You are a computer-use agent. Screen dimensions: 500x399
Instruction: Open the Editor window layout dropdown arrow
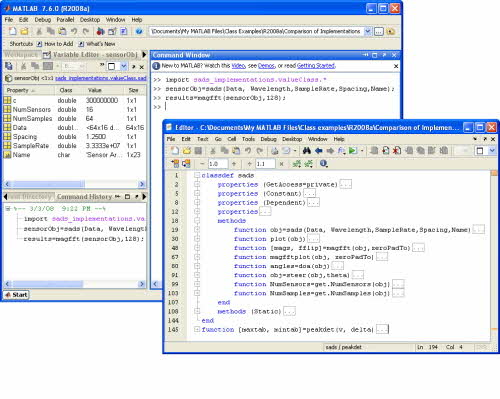pyautogui.click(x=492, y=151)
